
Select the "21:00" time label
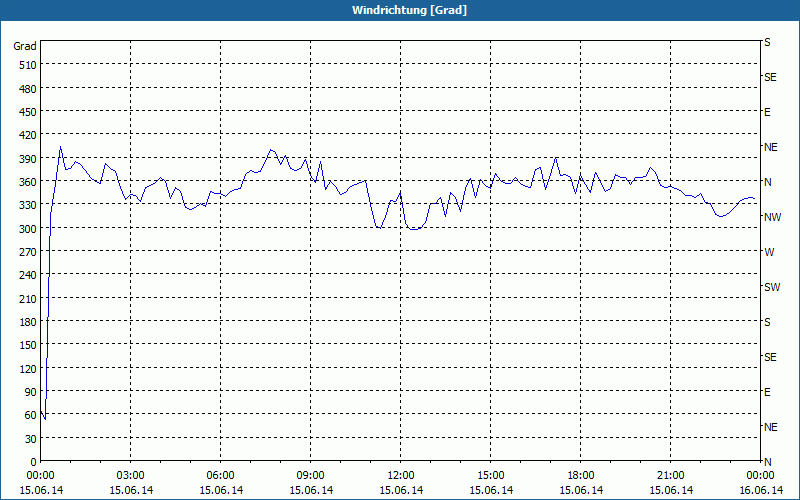click(670, 476)
